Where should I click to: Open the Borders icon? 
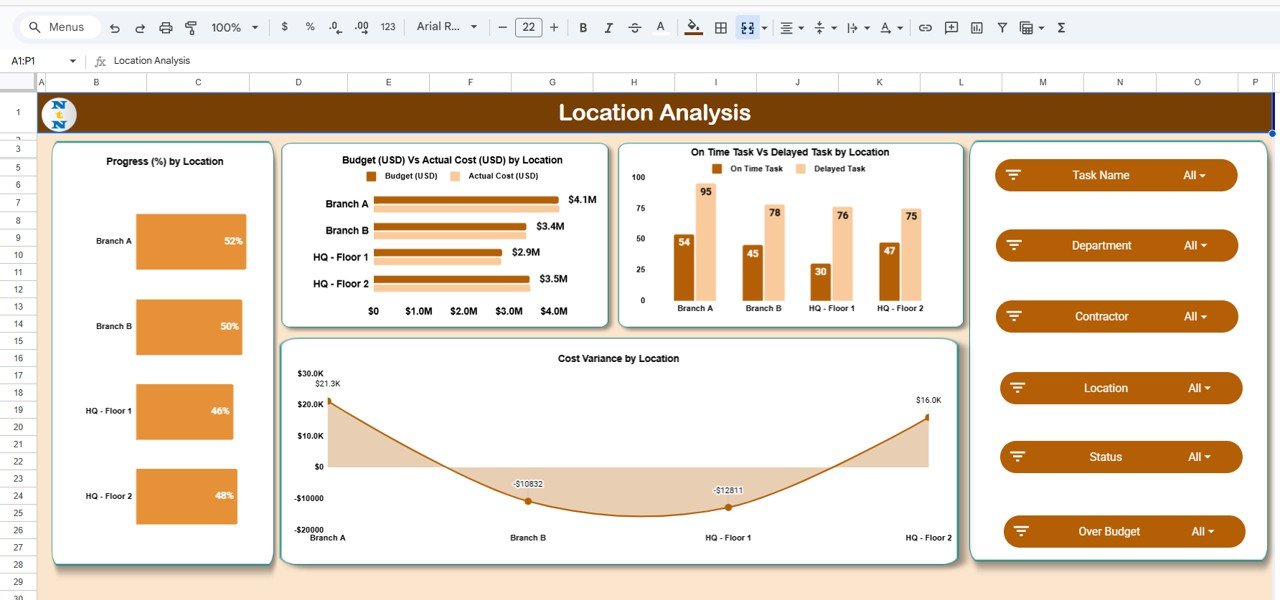tap(721, 27)
